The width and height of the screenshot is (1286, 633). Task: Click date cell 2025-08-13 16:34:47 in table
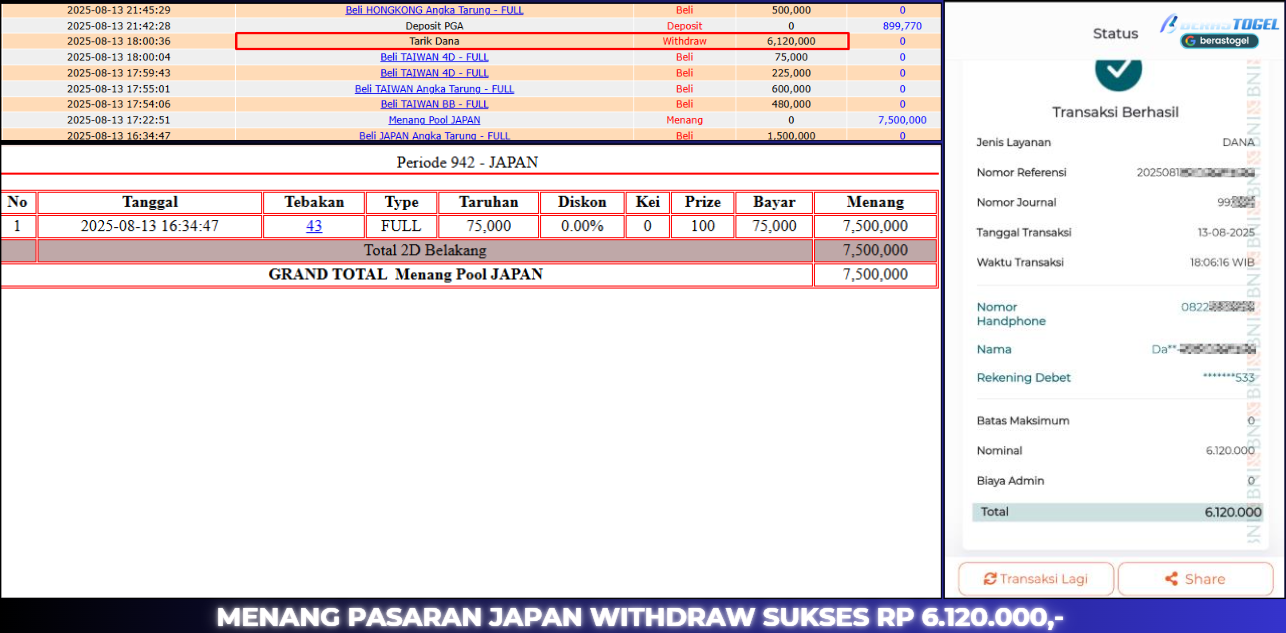pos(150,226)
